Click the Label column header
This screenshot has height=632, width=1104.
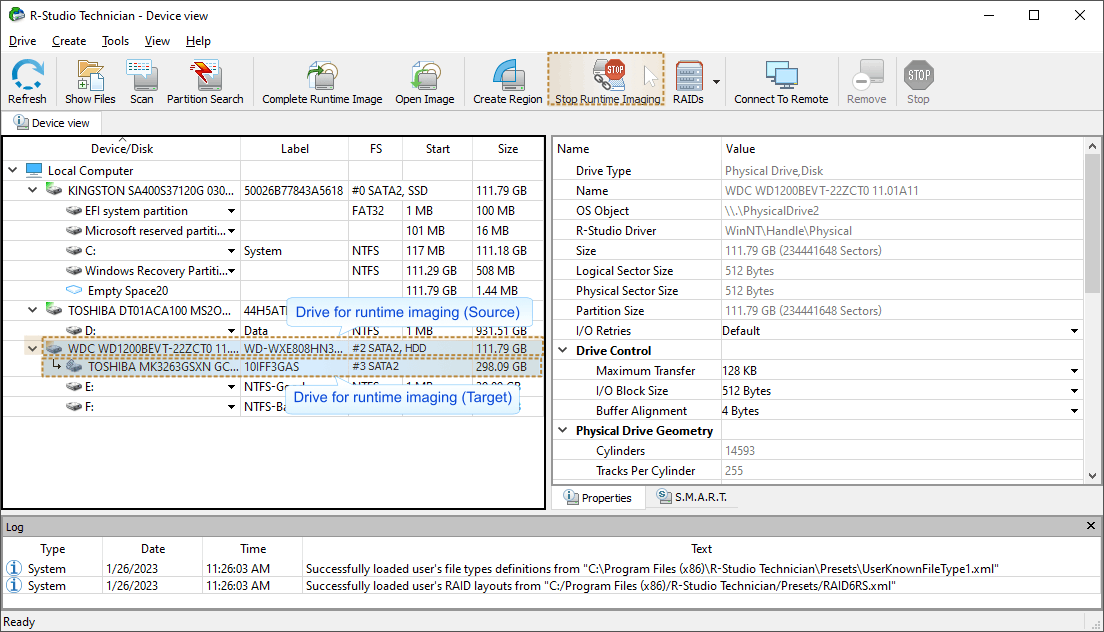tap(294, 148)
